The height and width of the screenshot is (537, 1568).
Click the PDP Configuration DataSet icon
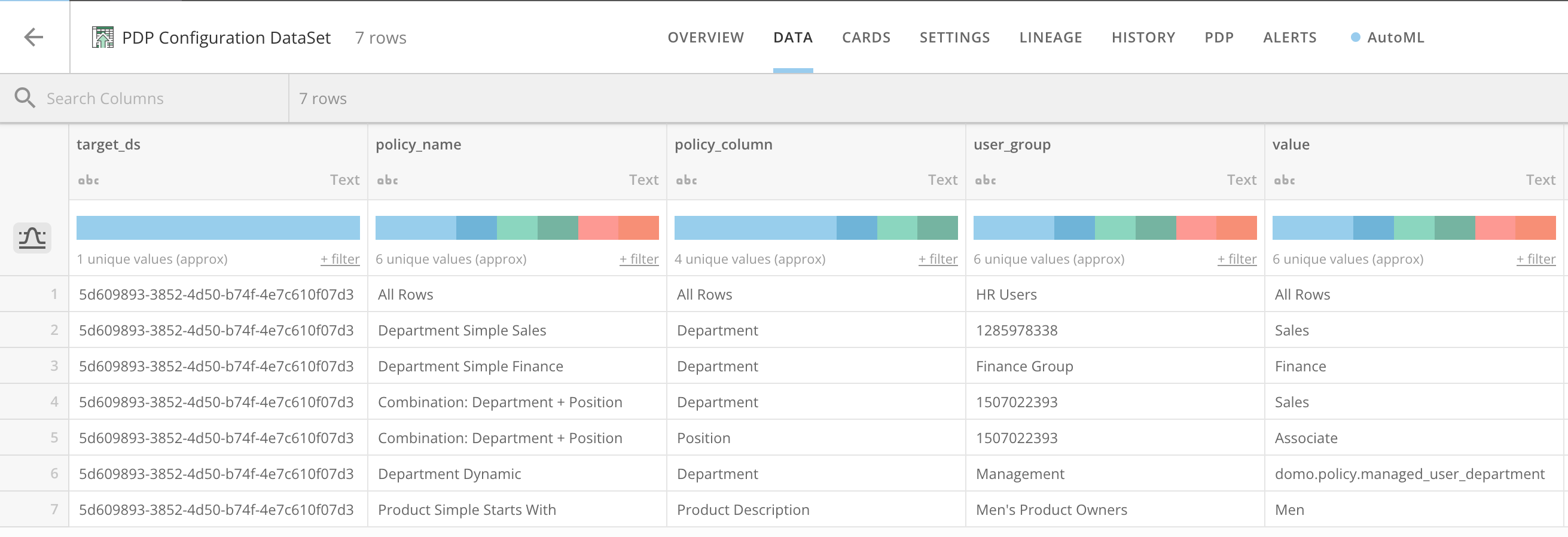(102, 37)
